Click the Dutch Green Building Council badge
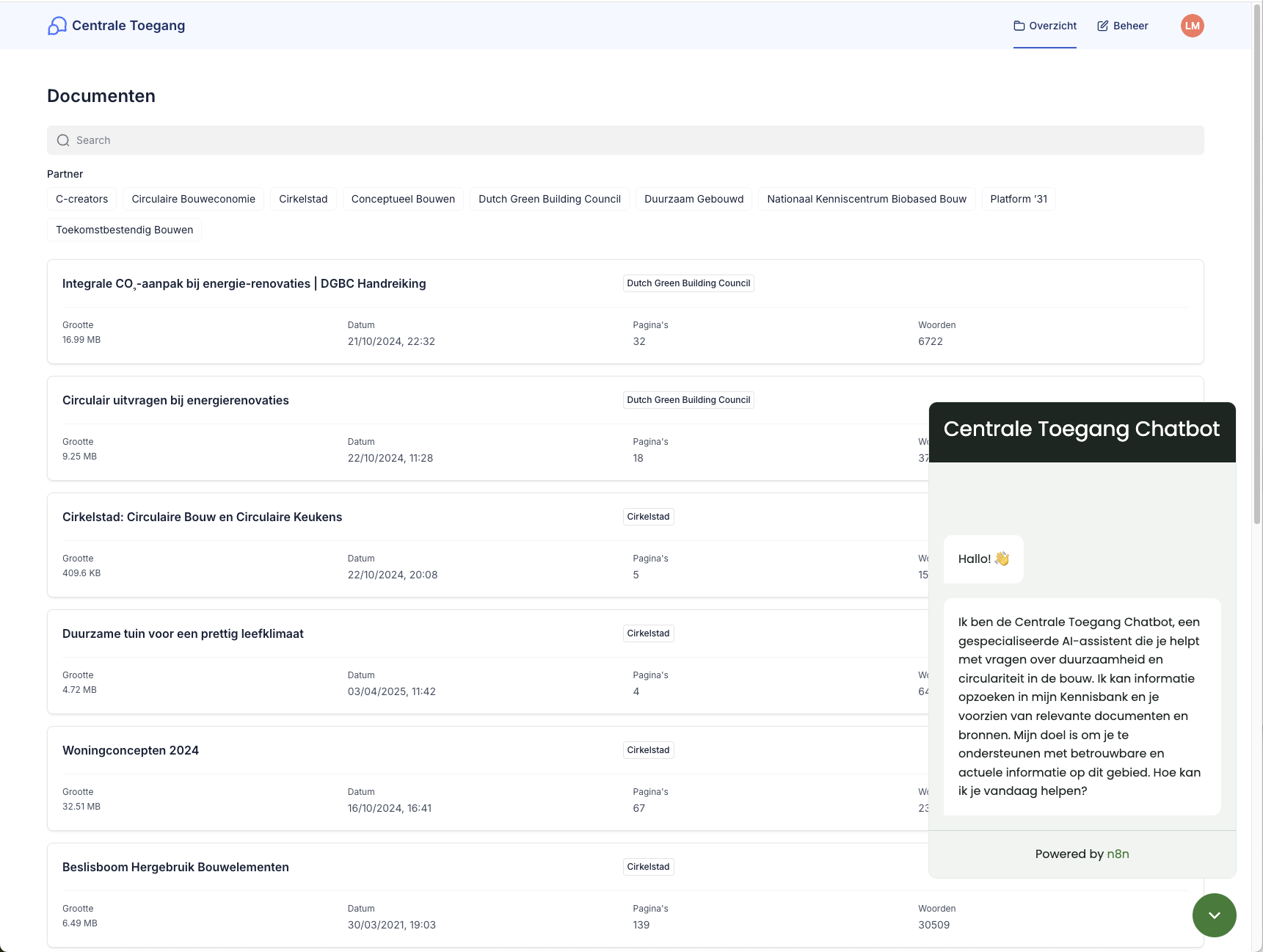This screenshot has height=952, width=1263. [688, 283]
